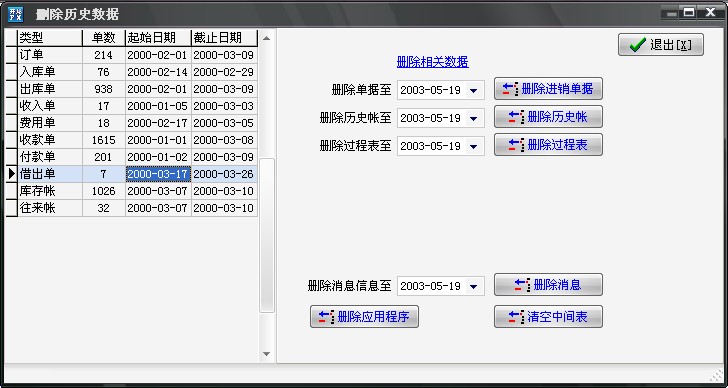
Task: Click row selector of 往来帐 row
Action: (12, 208)
